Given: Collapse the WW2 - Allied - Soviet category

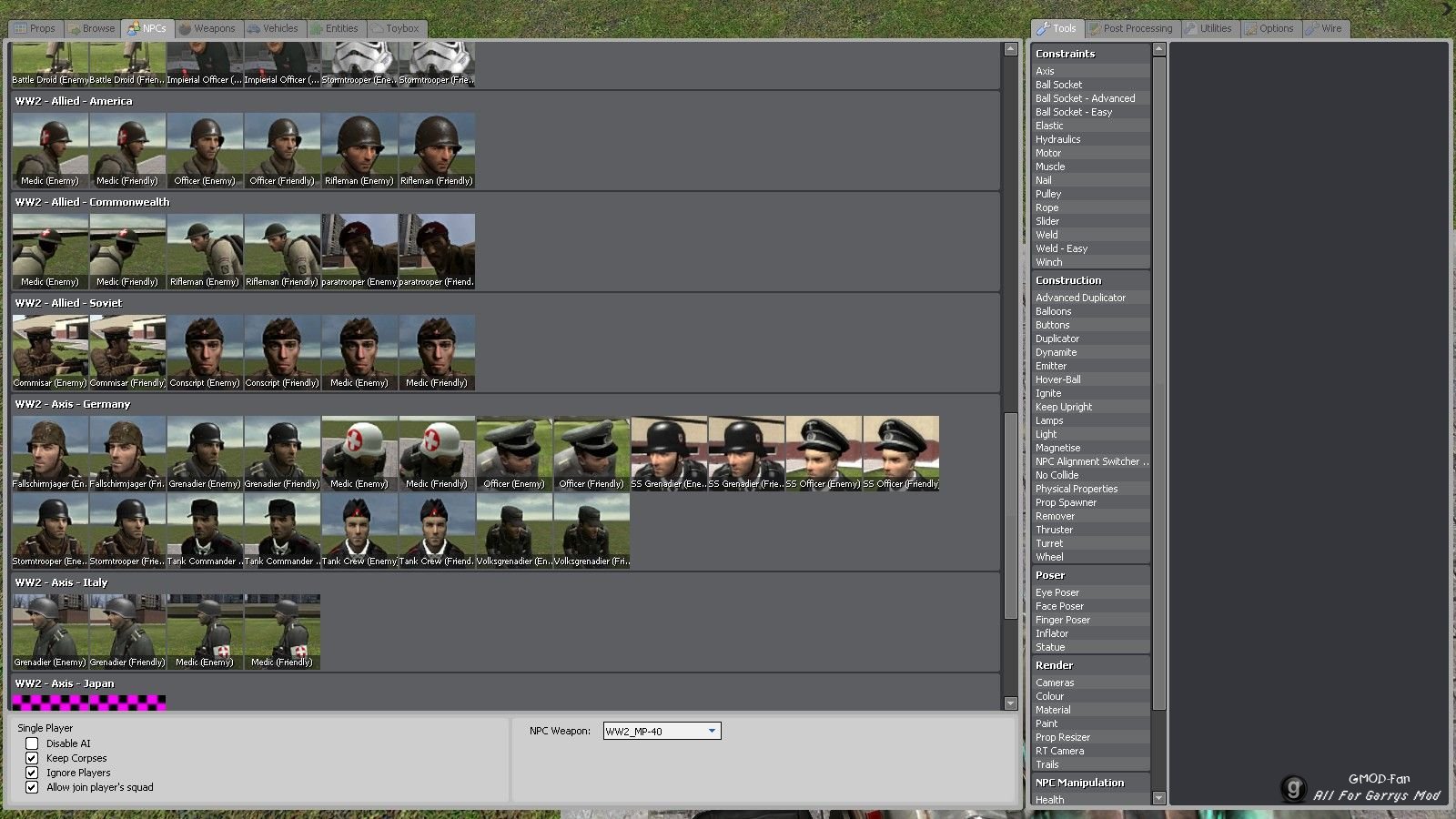Looking at the screenshot, I should pos(505,303).
